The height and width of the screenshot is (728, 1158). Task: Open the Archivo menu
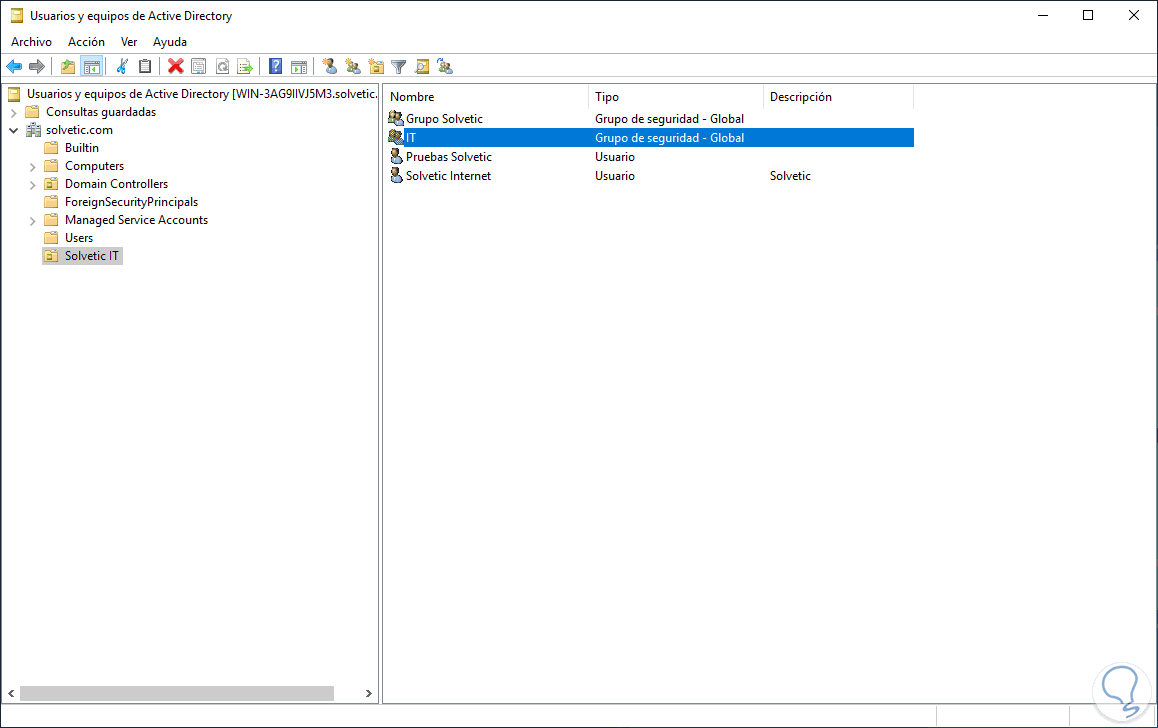(x=31, y=42)
